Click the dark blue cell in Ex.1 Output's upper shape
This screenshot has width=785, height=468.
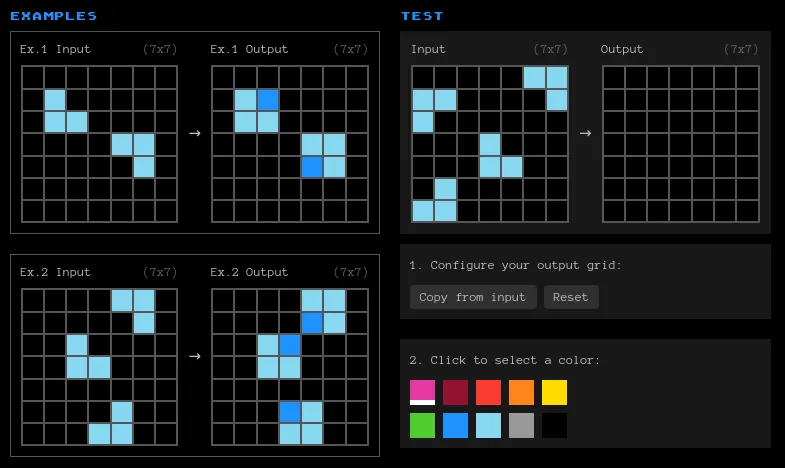pos(268,100)
